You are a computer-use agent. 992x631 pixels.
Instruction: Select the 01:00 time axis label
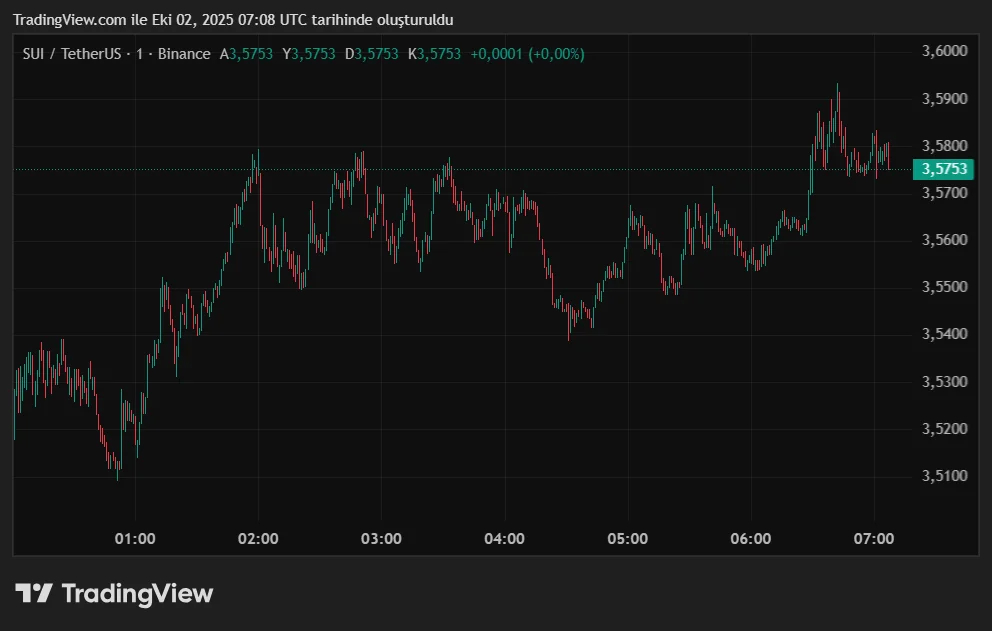click(x=135, y=538)
